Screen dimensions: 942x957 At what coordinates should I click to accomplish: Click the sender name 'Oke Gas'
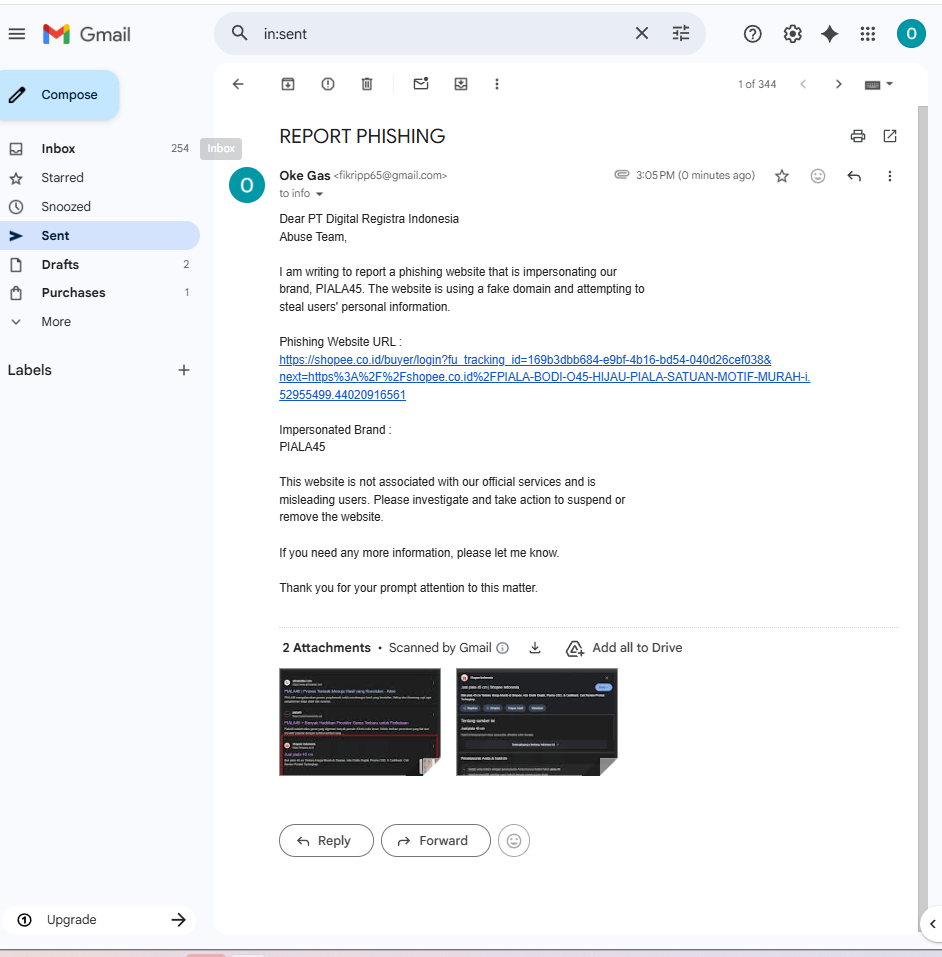305,175
